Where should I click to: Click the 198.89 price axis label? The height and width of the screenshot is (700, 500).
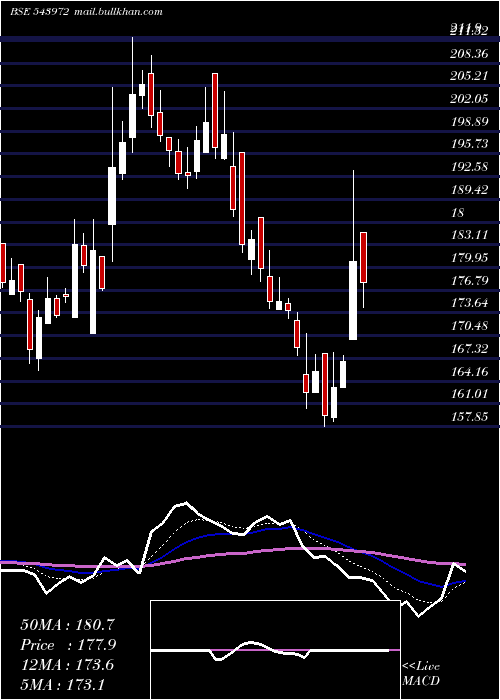tap(469, 121)
